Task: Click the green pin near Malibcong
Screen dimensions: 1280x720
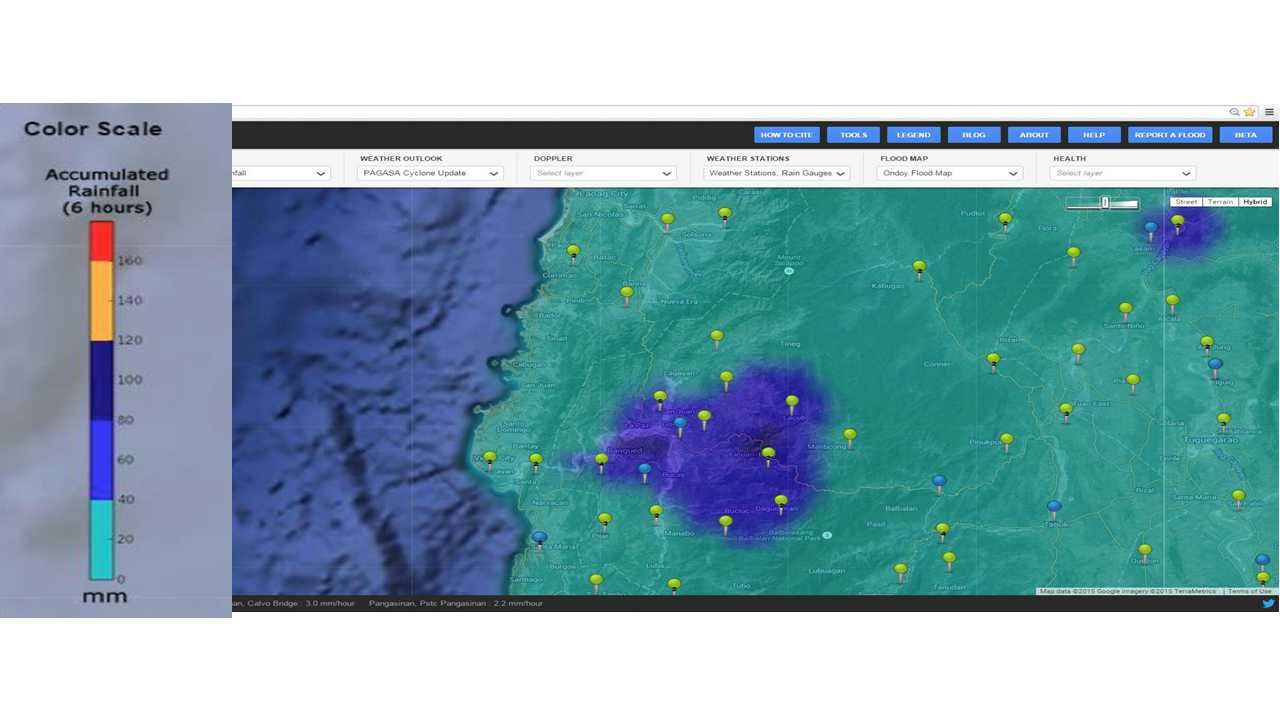Action: pyautogui.click(x=849, y=435)
